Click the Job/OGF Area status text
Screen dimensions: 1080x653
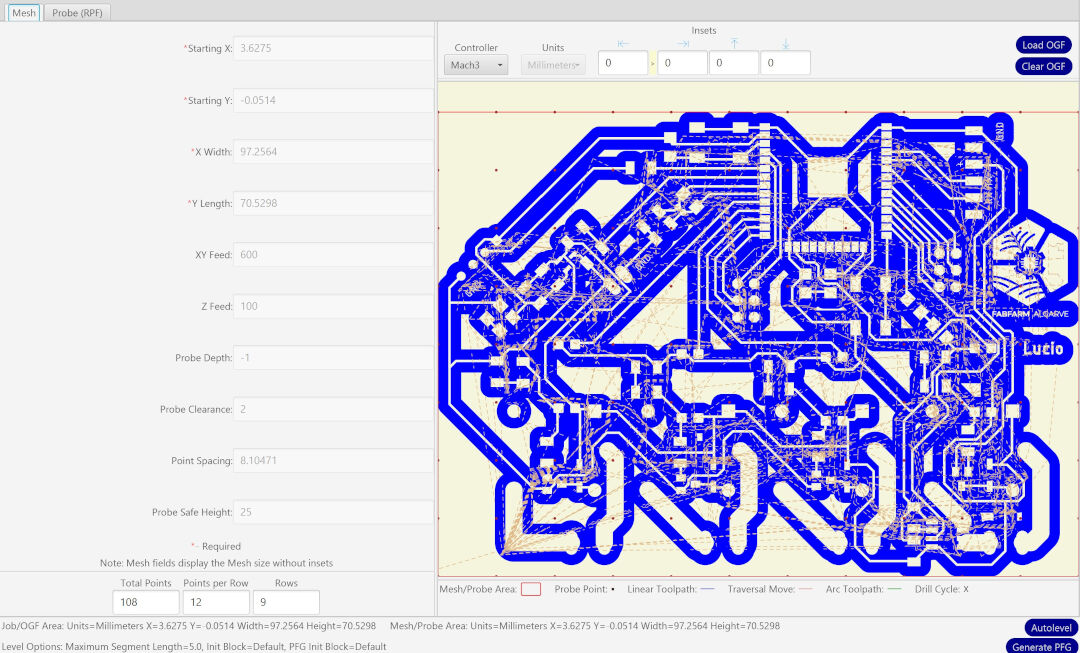(189, 626)
